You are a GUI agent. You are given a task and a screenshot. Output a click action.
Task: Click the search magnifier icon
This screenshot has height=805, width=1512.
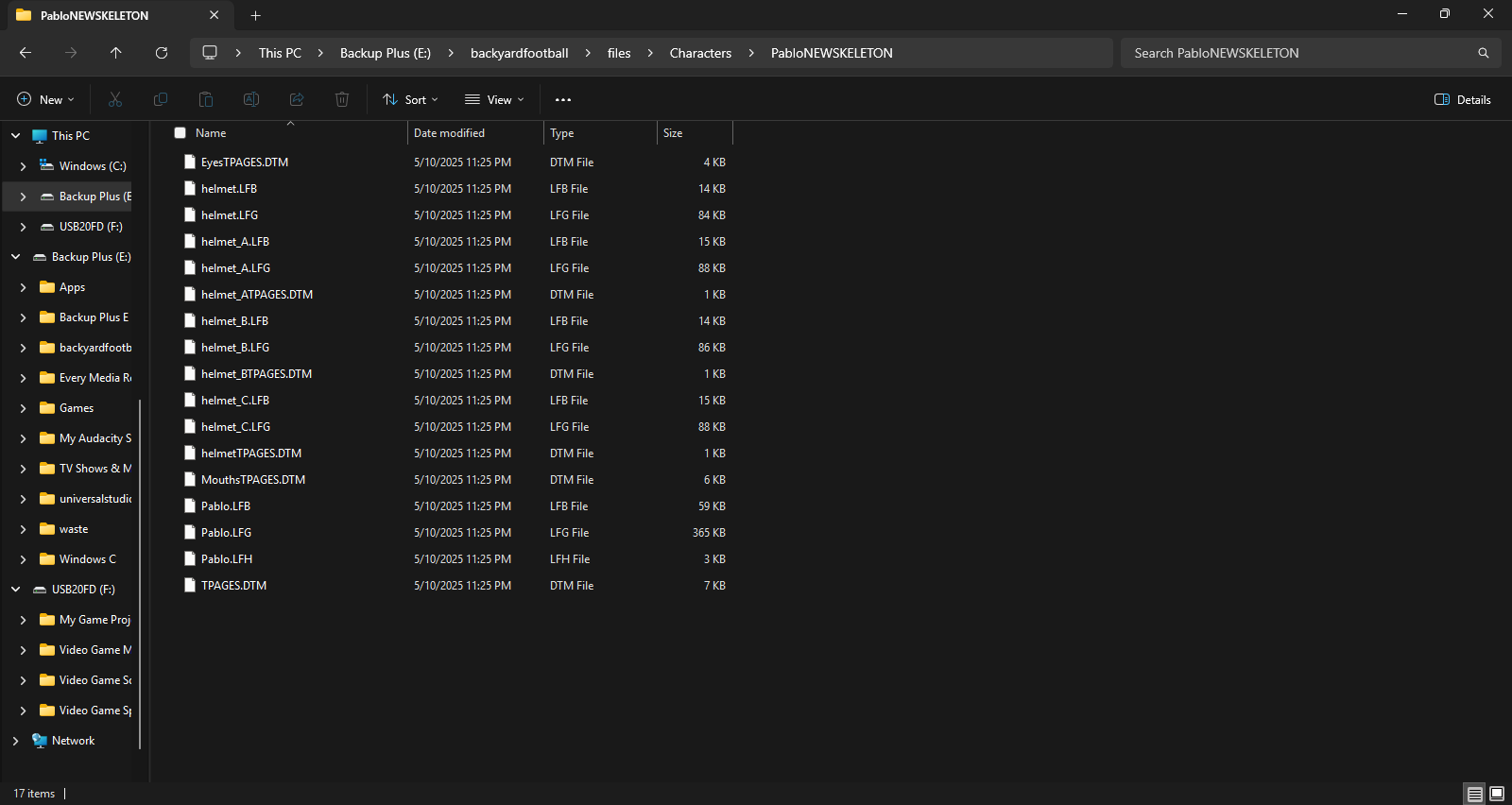[x=1484, y=53]
